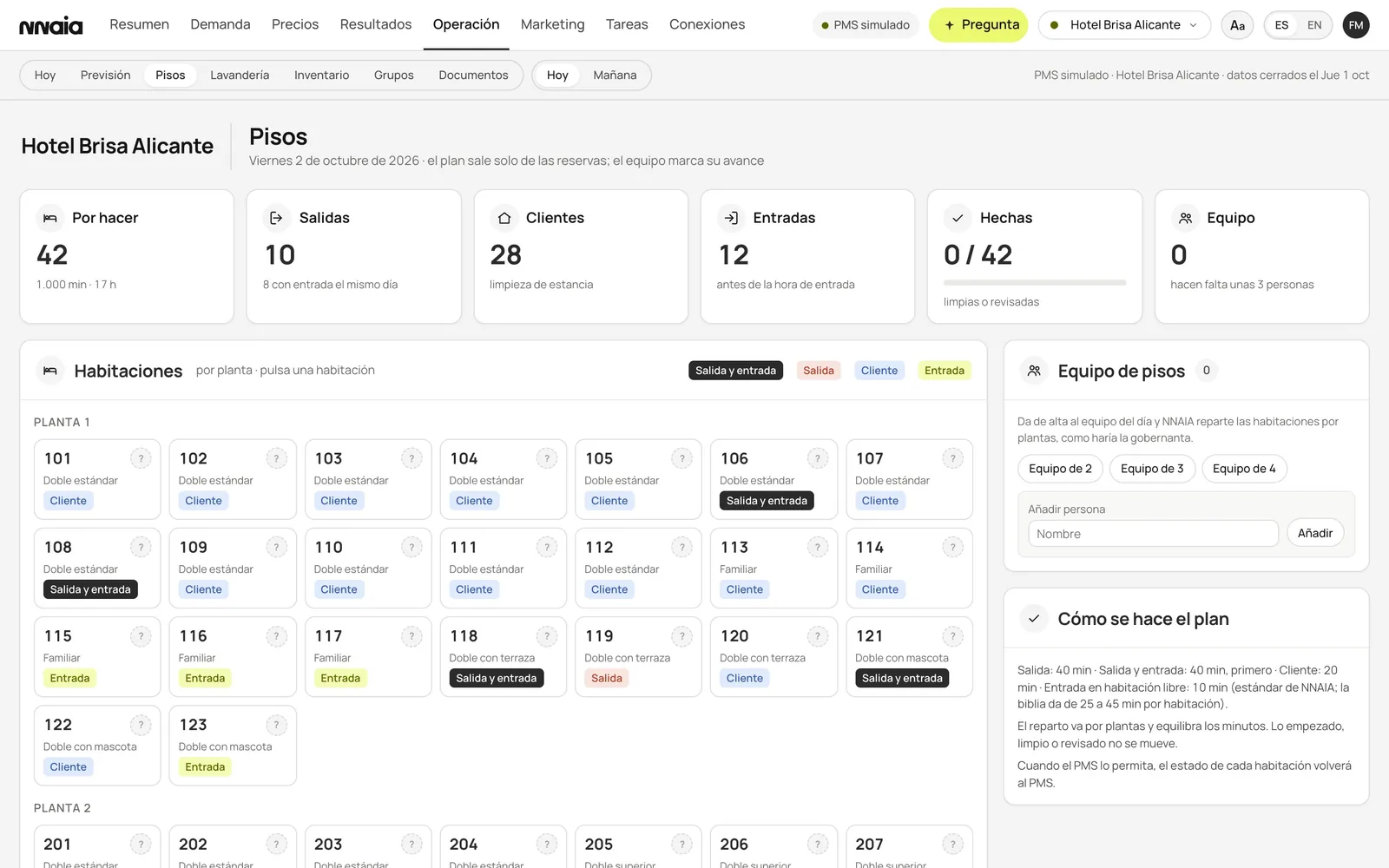The image size is (1389, 868).
Task: Click the NNAIA logo
Action: [51, 25]
